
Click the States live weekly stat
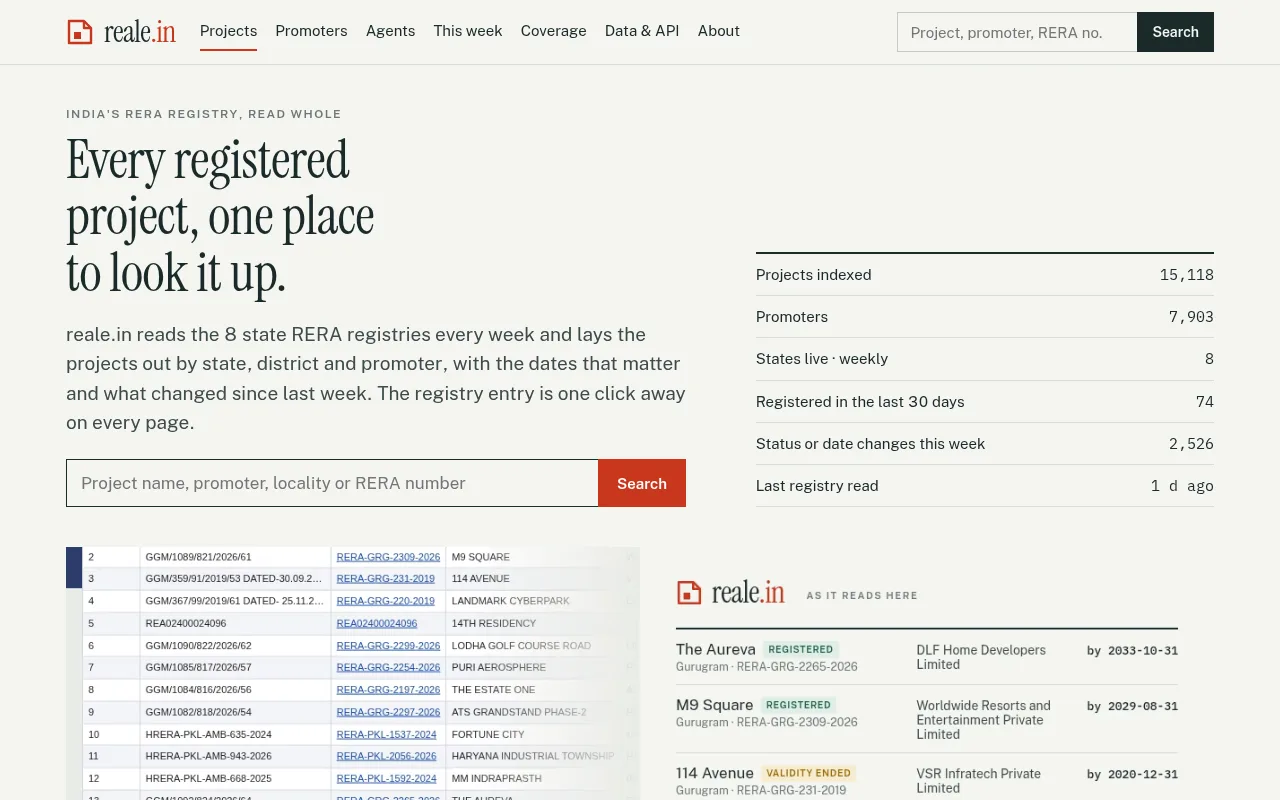click(985, 359)
